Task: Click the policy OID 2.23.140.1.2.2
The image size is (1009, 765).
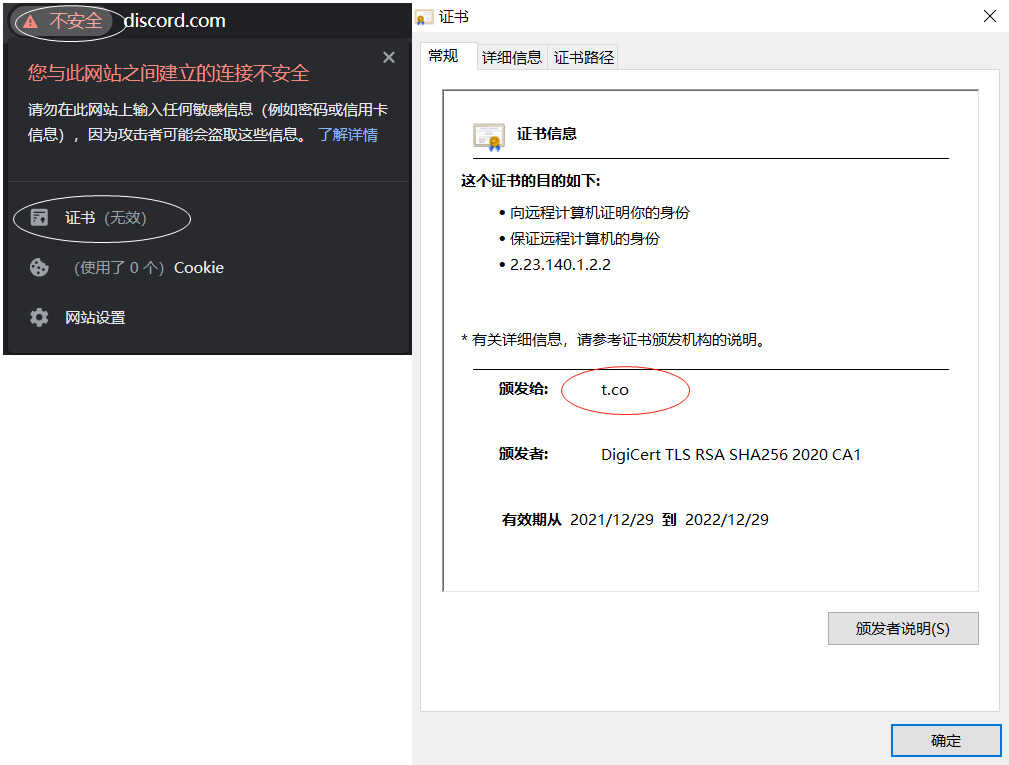Action: 560,264
